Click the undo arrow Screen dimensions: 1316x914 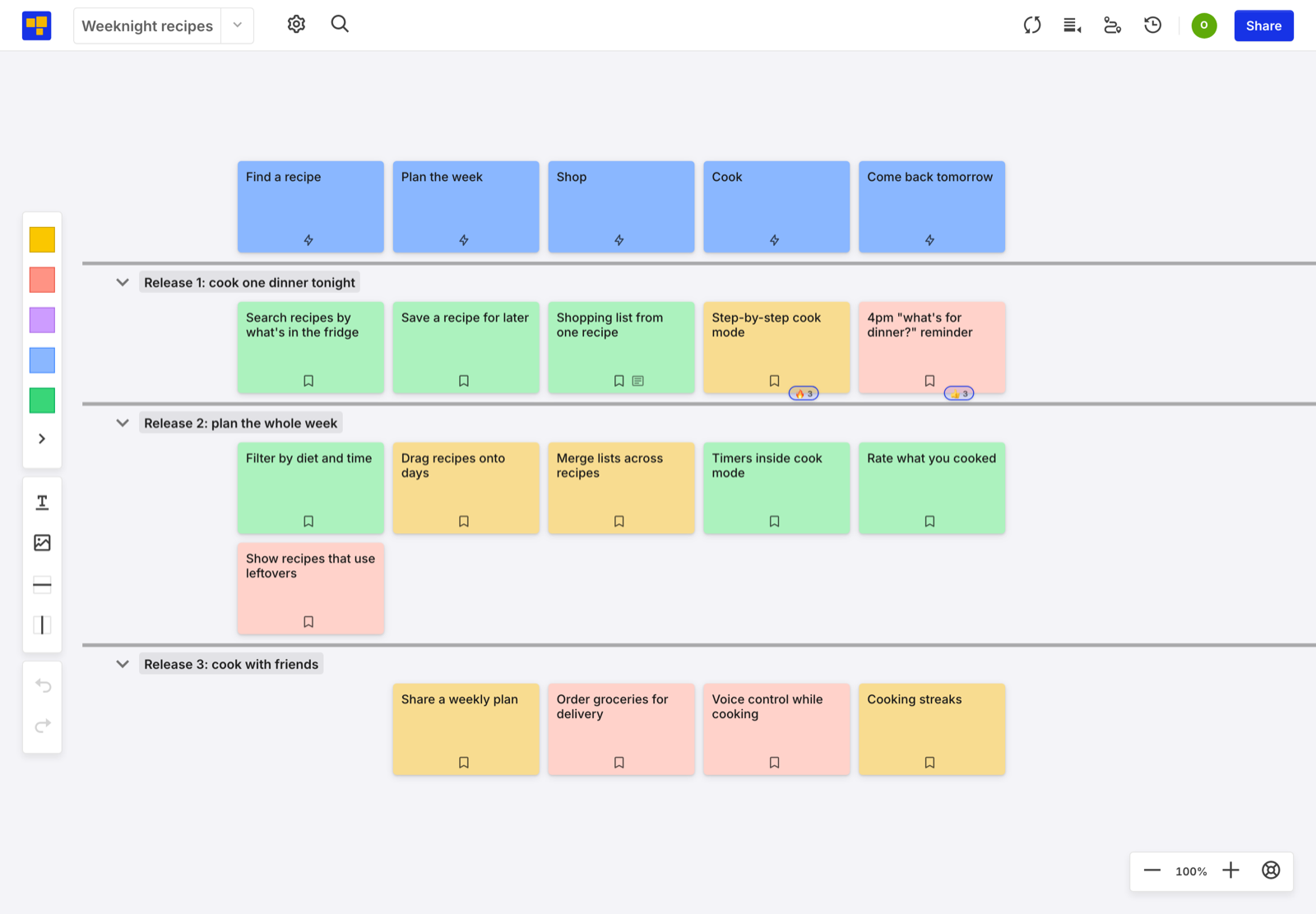[43, 685]
